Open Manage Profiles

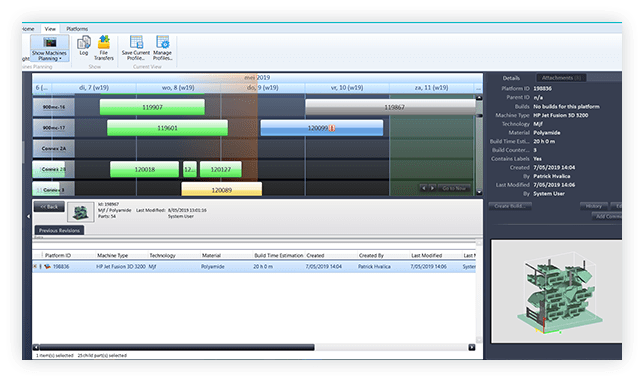pyautogui.click(x=162, y=48)
